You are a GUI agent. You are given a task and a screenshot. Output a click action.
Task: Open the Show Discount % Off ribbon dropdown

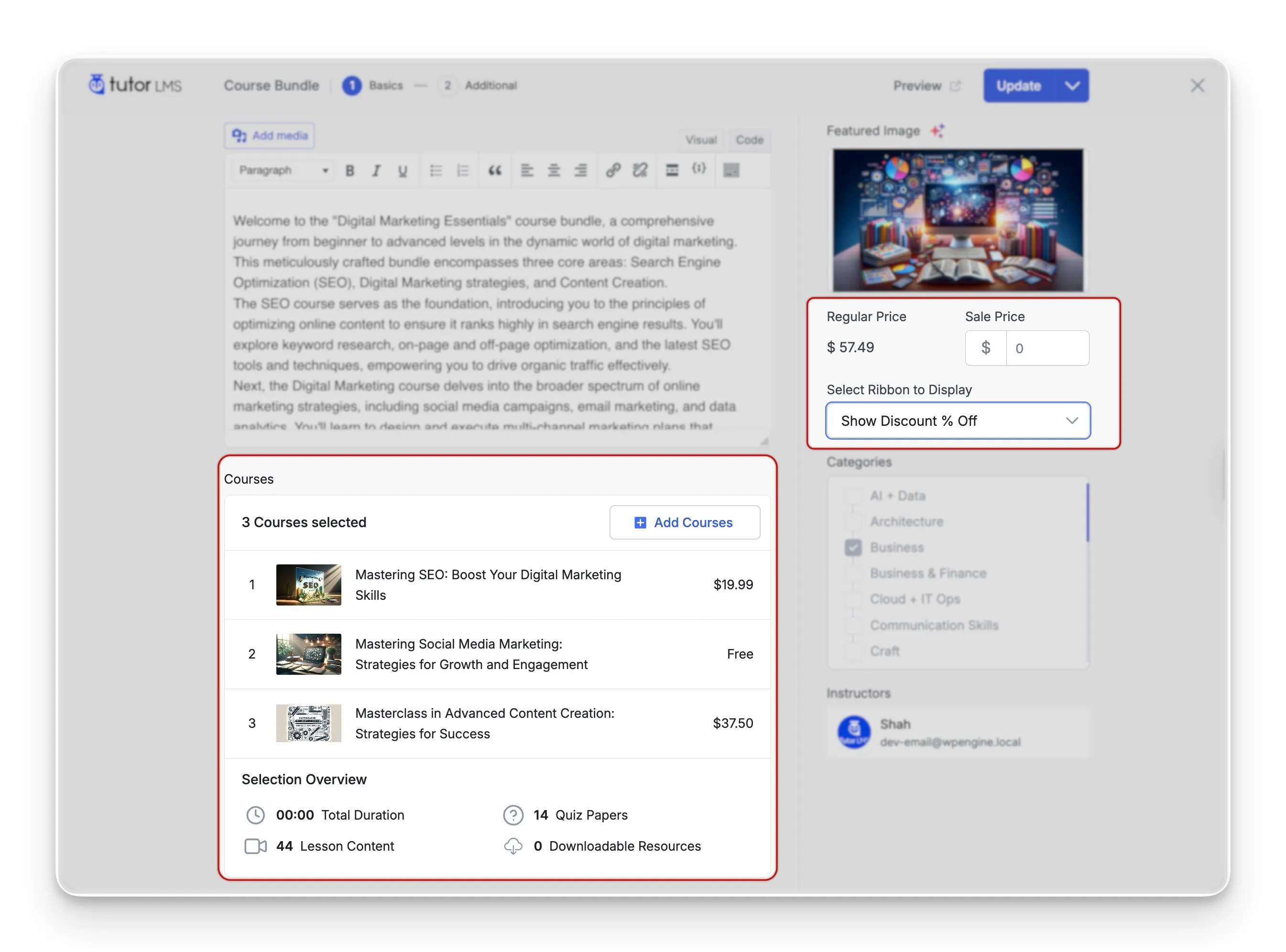[x=958, y=421]
